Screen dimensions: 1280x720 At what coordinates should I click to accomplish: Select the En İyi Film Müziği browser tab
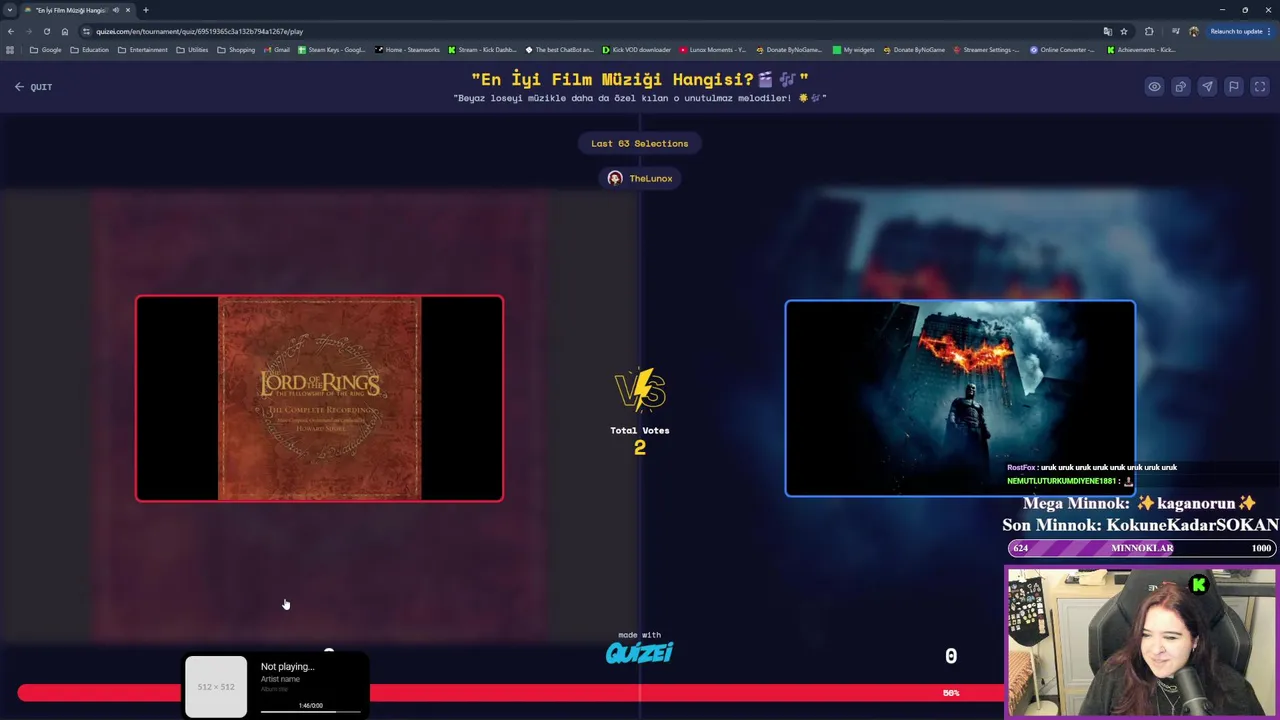[78, 10]
